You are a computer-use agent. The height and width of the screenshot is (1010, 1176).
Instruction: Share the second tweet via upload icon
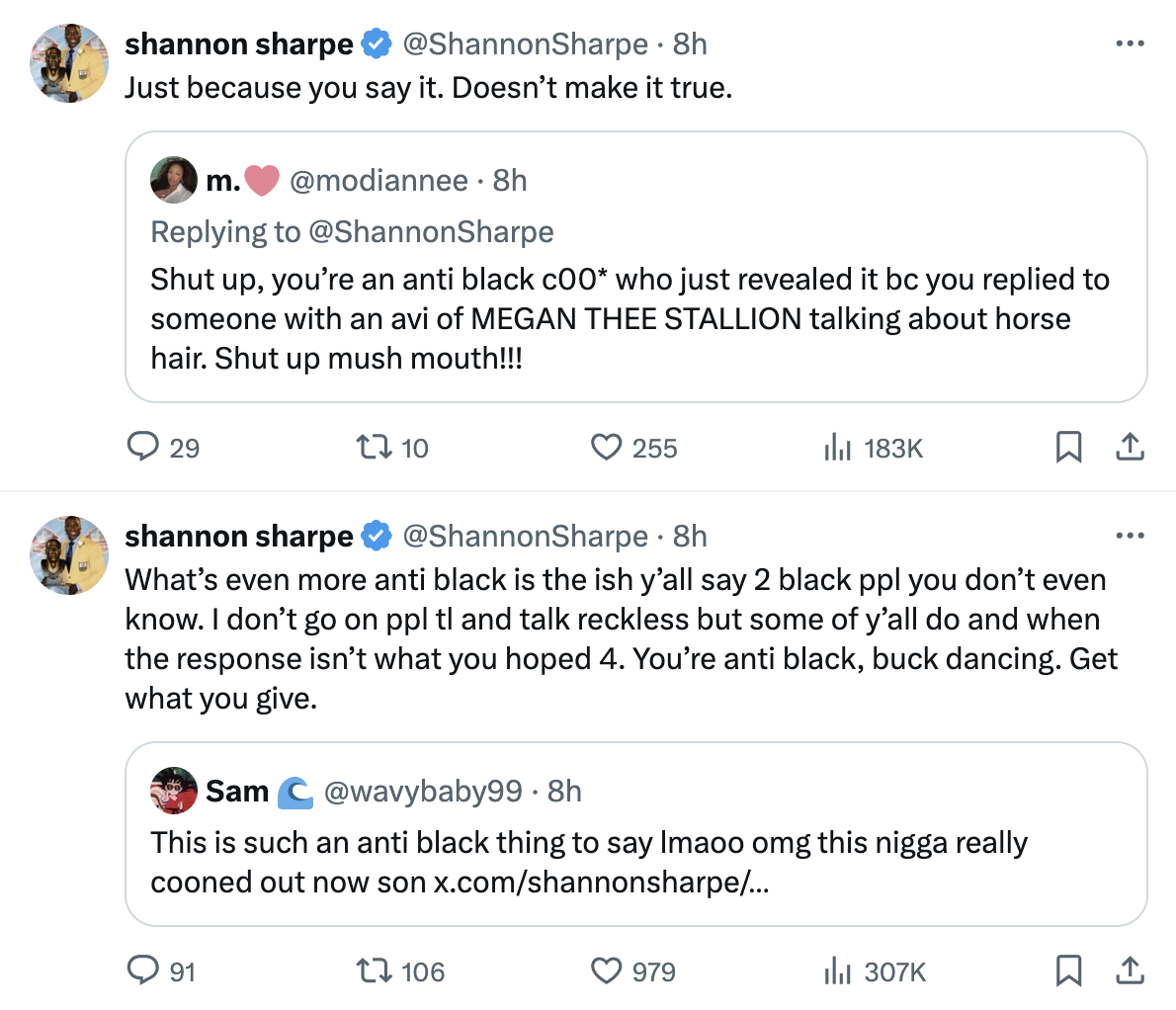pyautogui.click(x=1130, y=970)
